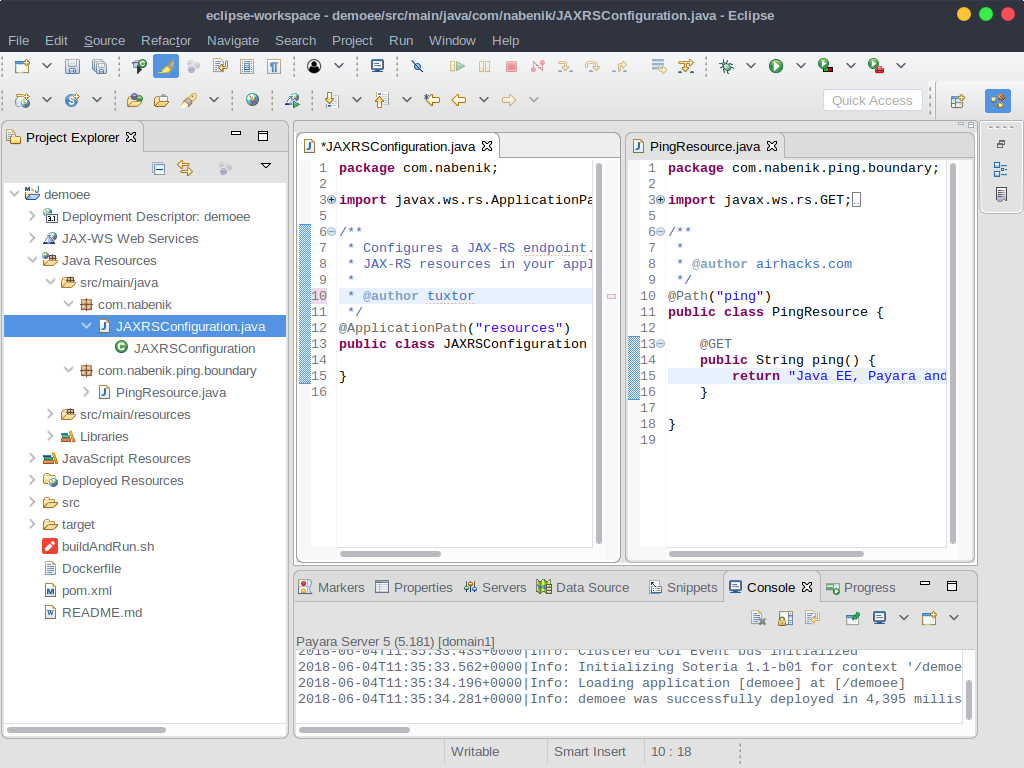The height and width of the screenshot is (768, 1024).
Task: Toggle Pin Console icon
Action: pos(852,618)
